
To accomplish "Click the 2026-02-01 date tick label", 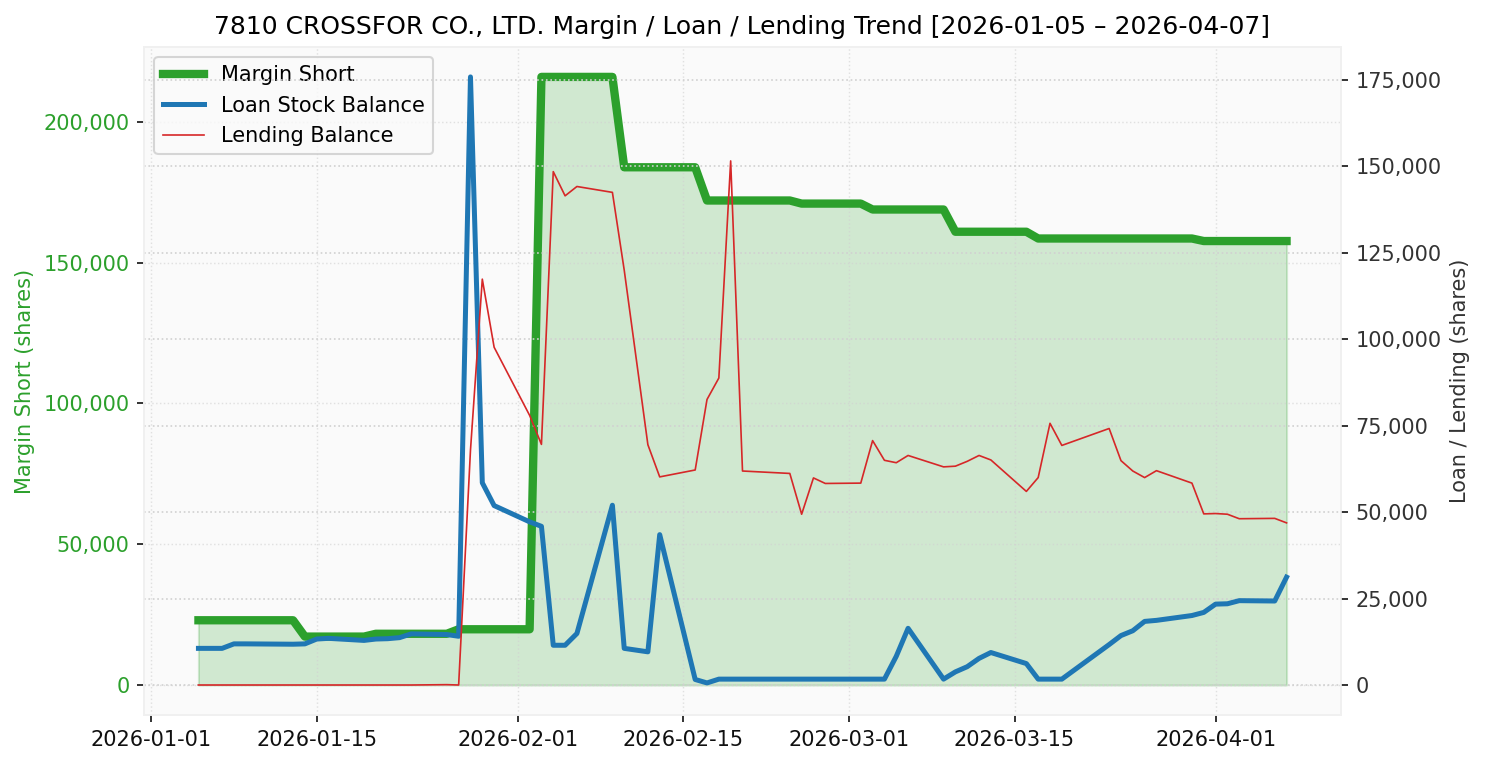I will [517, 740].
